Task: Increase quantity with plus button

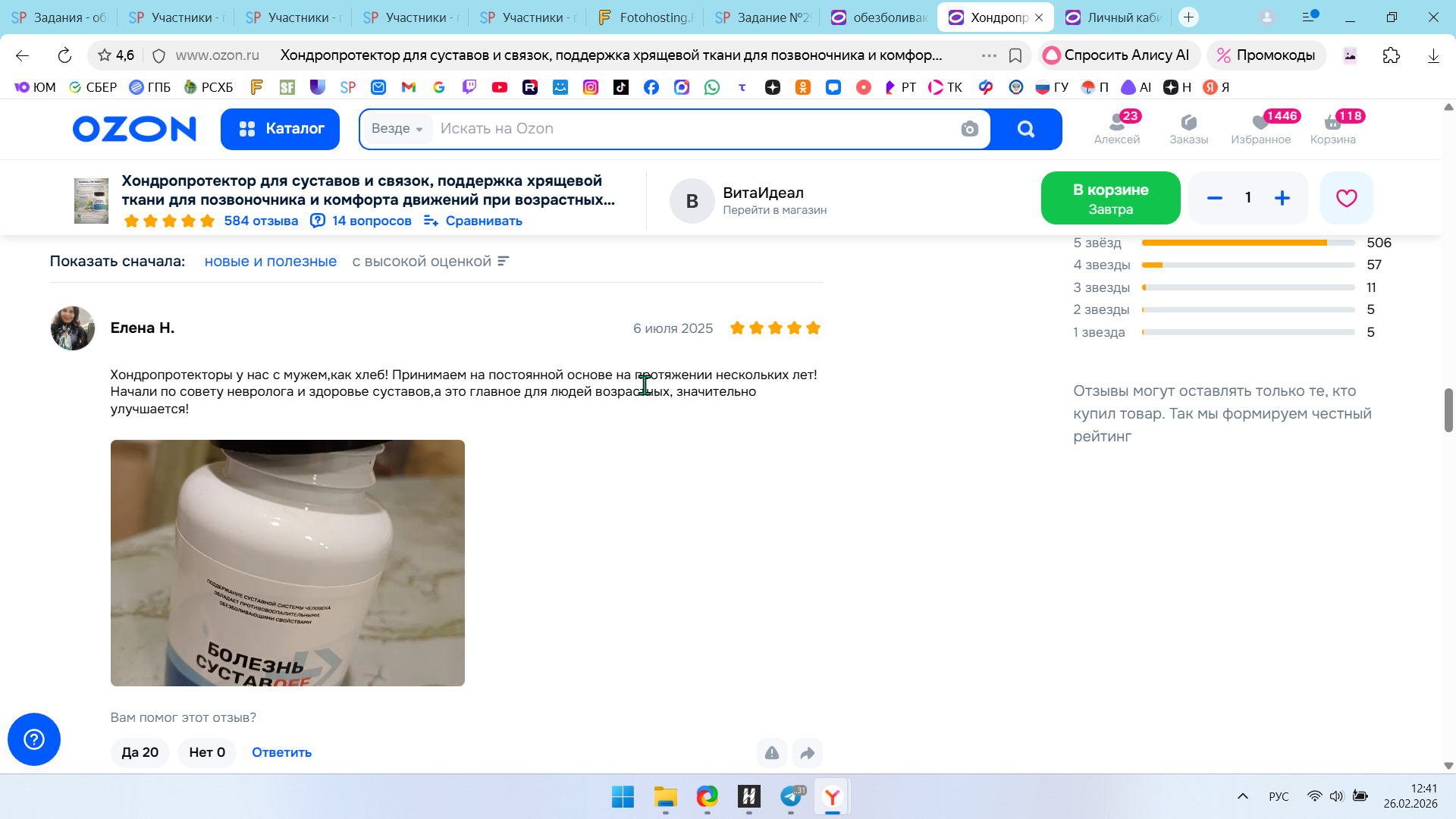Action: 1282,198
